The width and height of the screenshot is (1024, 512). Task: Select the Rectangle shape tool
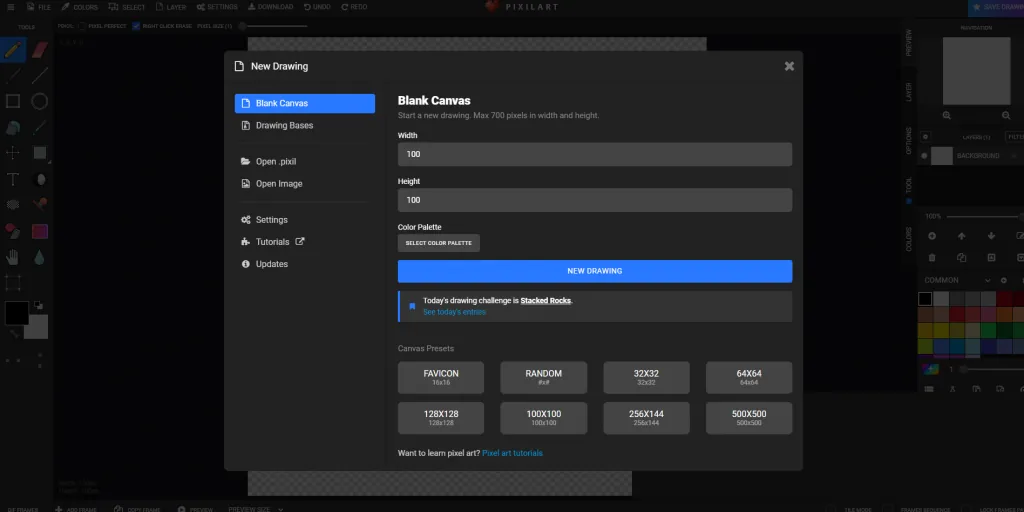click(13, 101)
